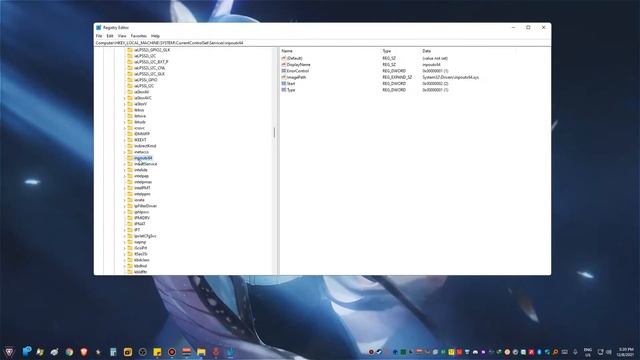Image resolution: width=640 pixels, height=360 pixels.
Task: Open File Explorer from the taskbar
Action: 201,352
